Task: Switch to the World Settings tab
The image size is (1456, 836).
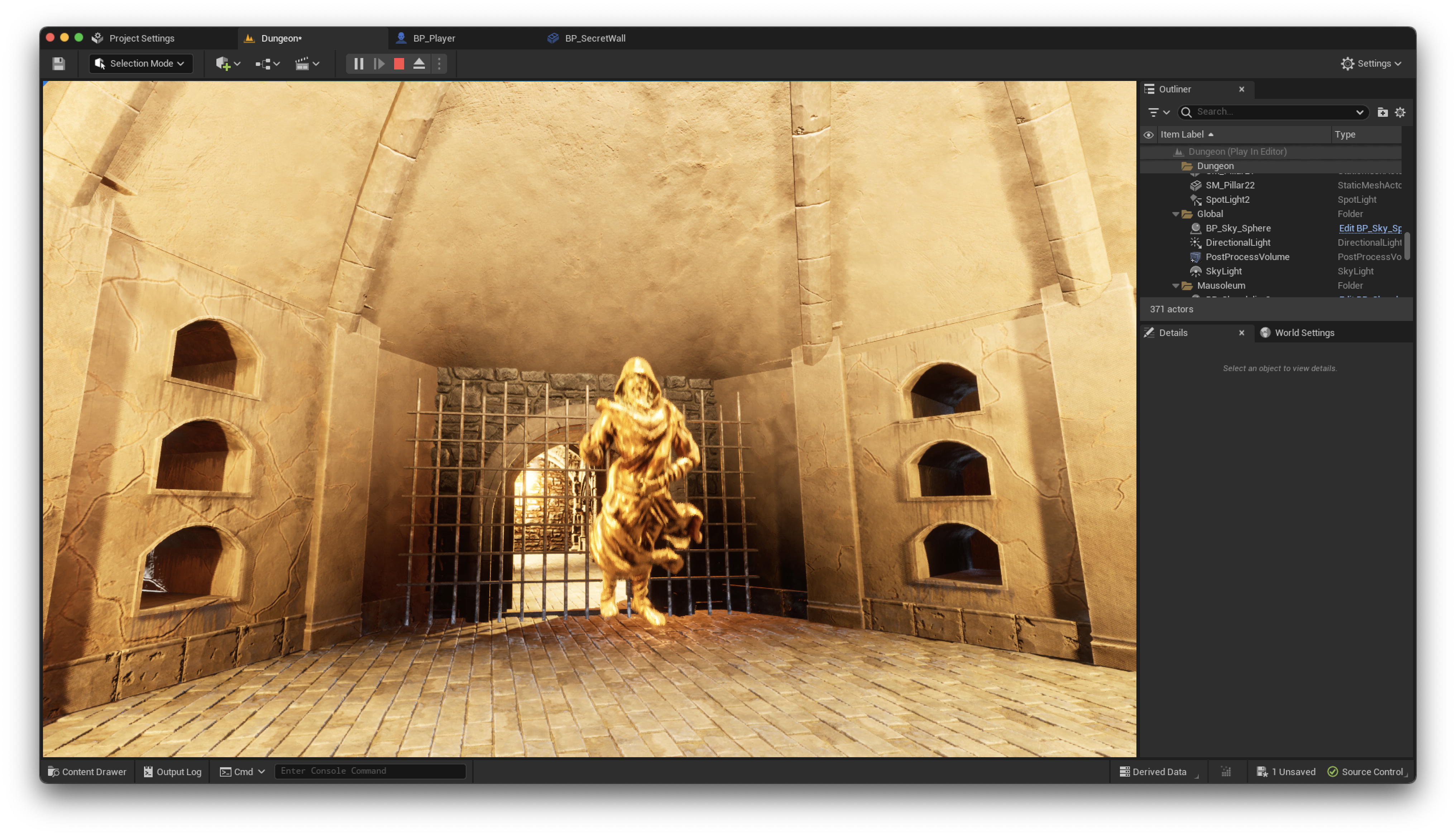Action: [x=1304, y=333]
